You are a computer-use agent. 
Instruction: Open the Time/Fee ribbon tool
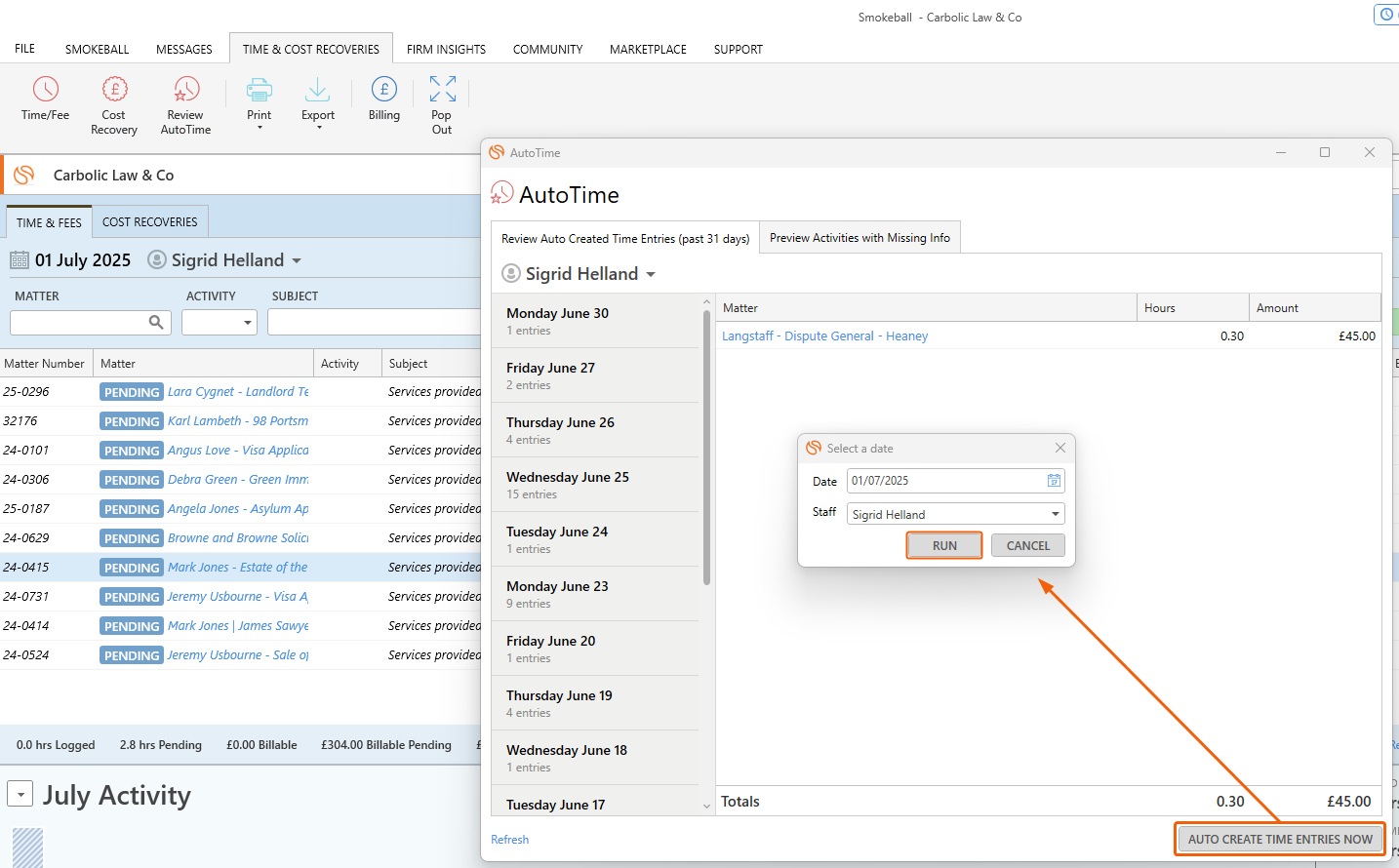45,99
